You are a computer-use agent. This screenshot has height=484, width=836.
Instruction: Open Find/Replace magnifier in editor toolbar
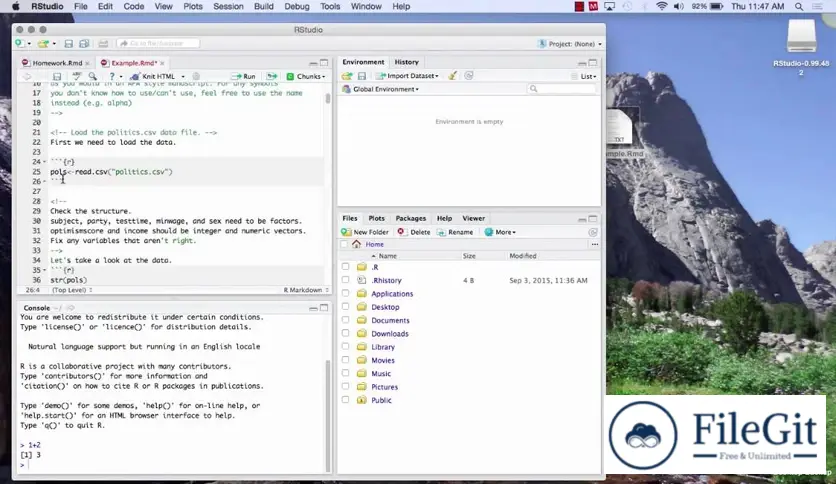click(x=93, y=76)
